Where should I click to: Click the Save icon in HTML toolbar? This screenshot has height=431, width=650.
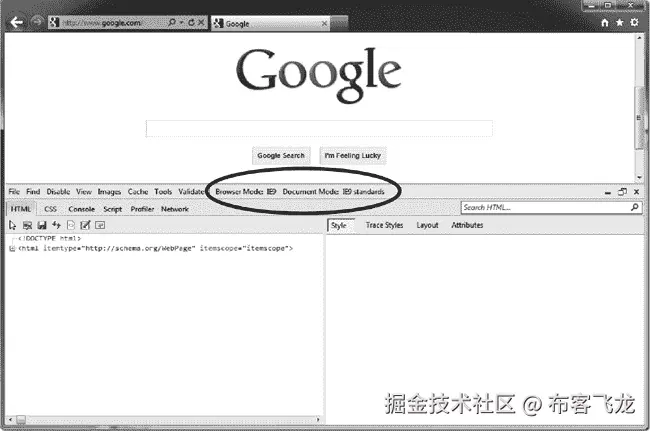pyautogui.click(x=42, y=225)
